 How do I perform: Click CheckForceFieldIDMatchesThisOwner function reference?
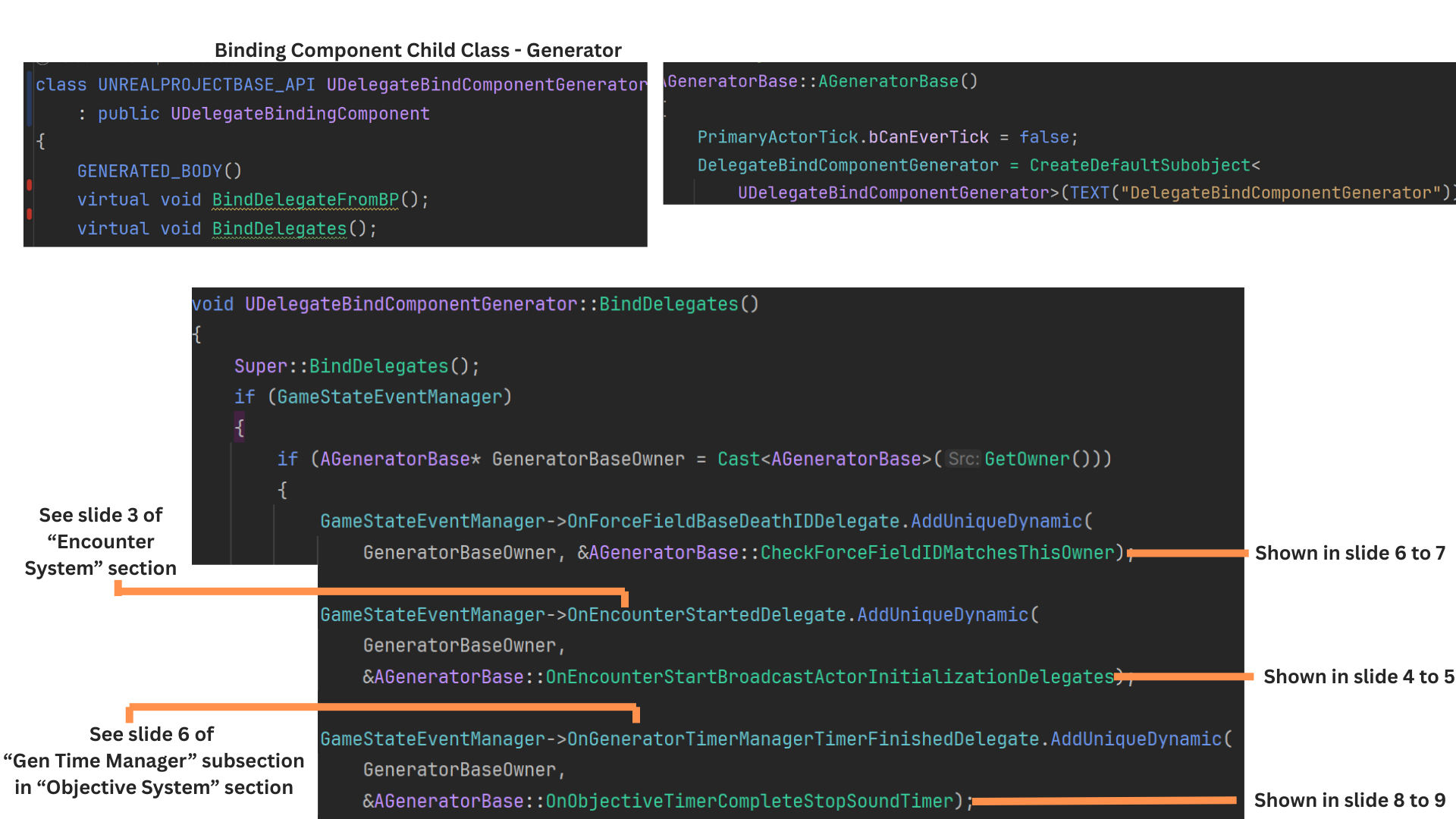[x=937, y=553]
